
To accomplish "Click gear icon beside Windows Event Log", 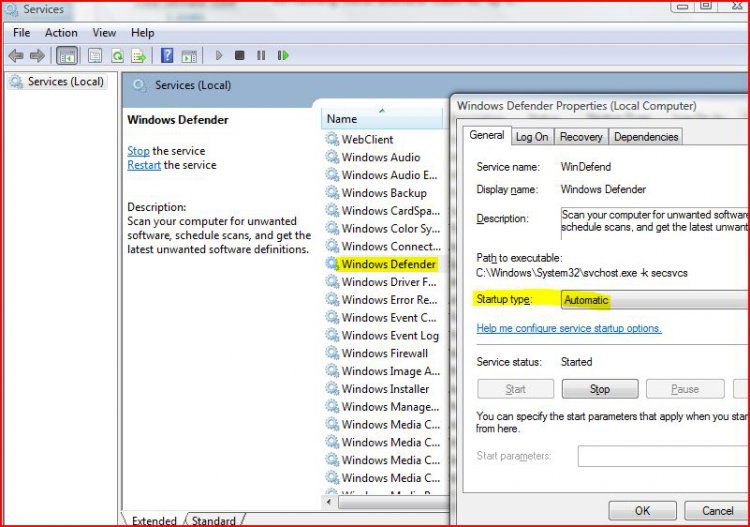I will point(332,335).
